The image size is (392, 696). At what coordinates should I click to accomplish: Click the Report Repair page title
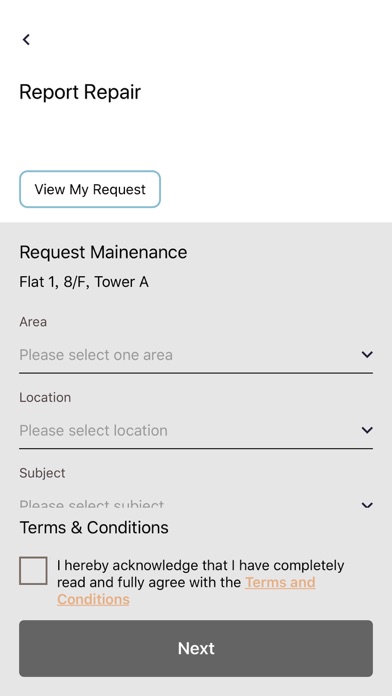(x=80, y=92)
